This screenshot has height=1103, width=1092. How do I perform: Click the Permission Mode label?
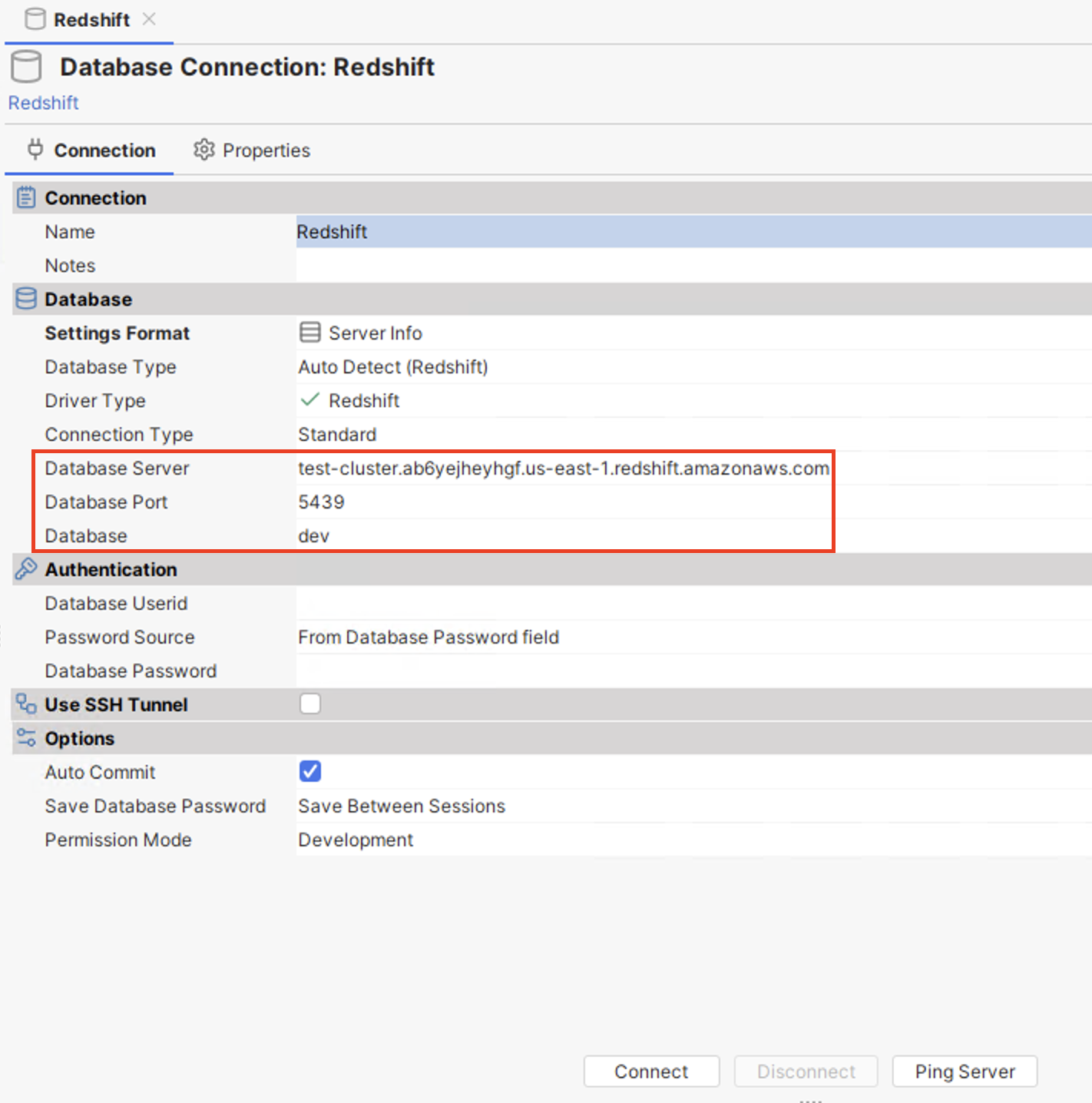(x=118, y=840)
